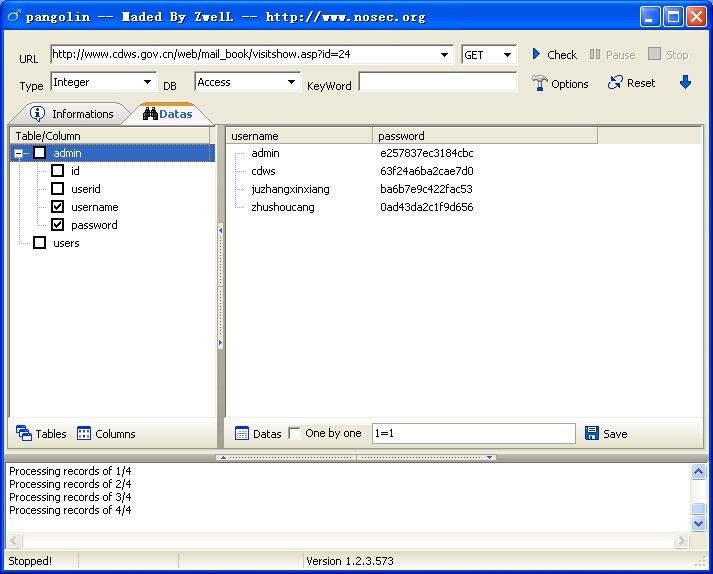Switch to the Informations tab
The image size is (713, 574).
[71, 114]
